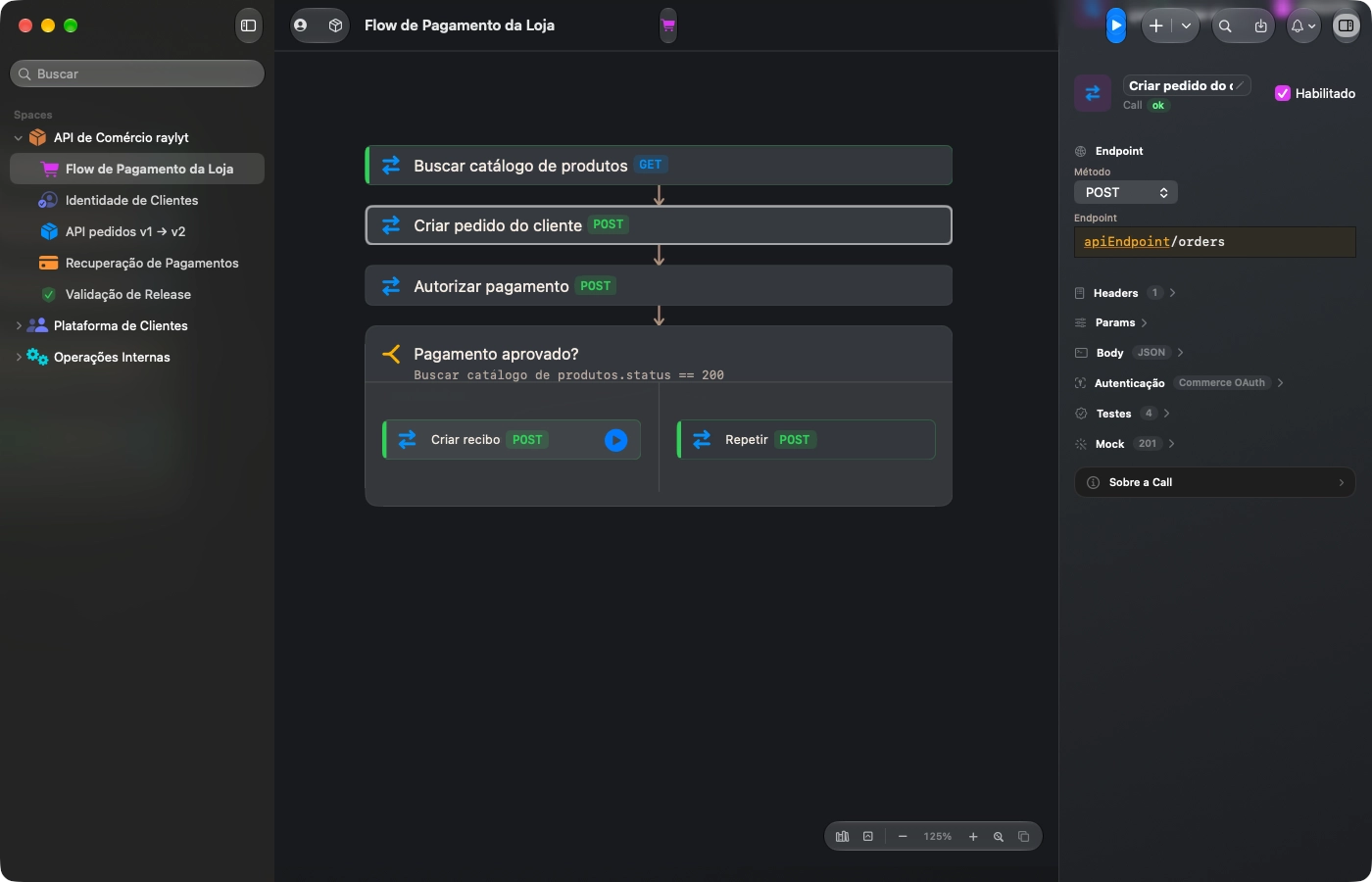Expand the Plataforma de Clientes space
Image resolution: width=1372 pixels, height=882 pixels.
(19, 326)
